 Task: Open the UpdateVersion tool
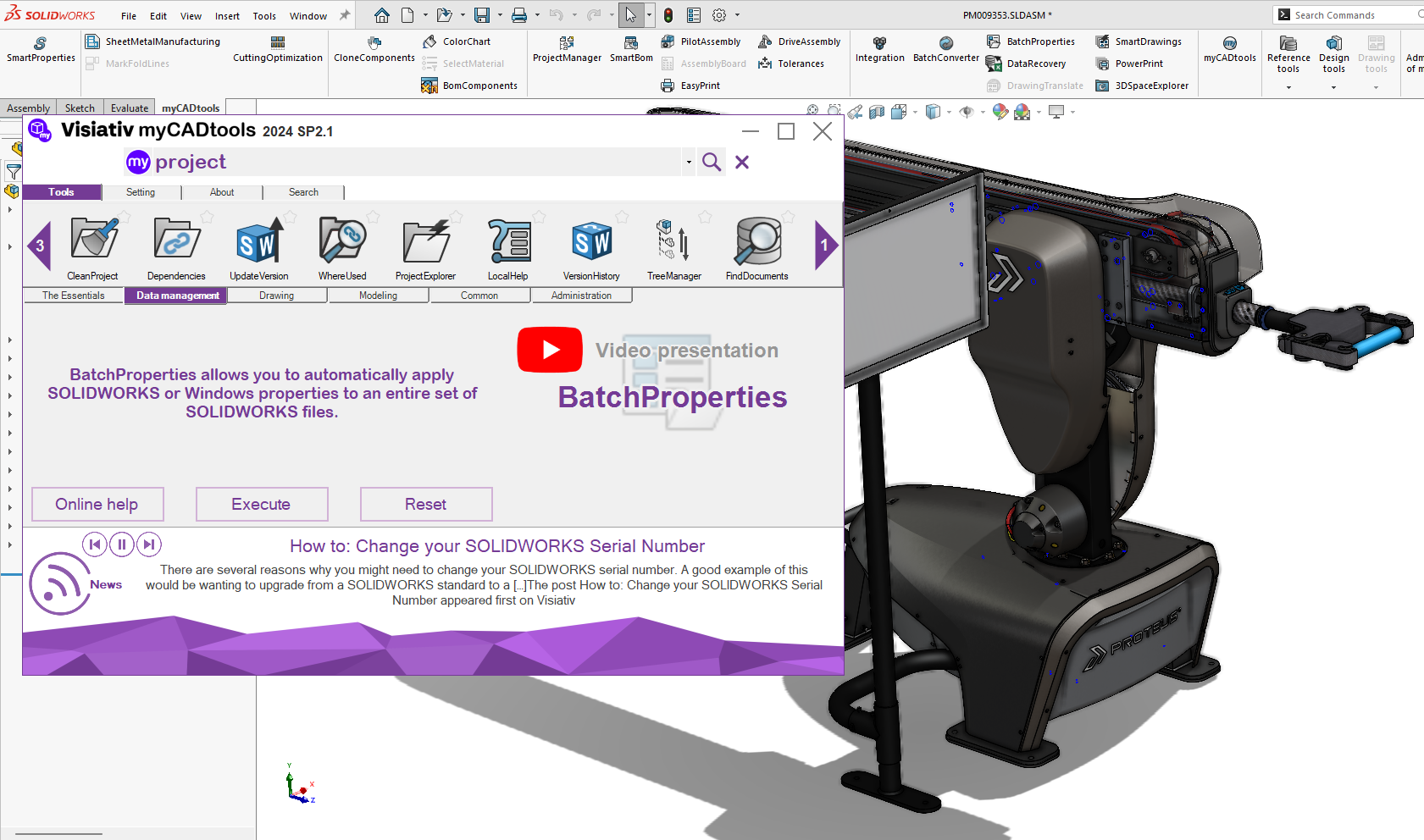coord(259,241)
